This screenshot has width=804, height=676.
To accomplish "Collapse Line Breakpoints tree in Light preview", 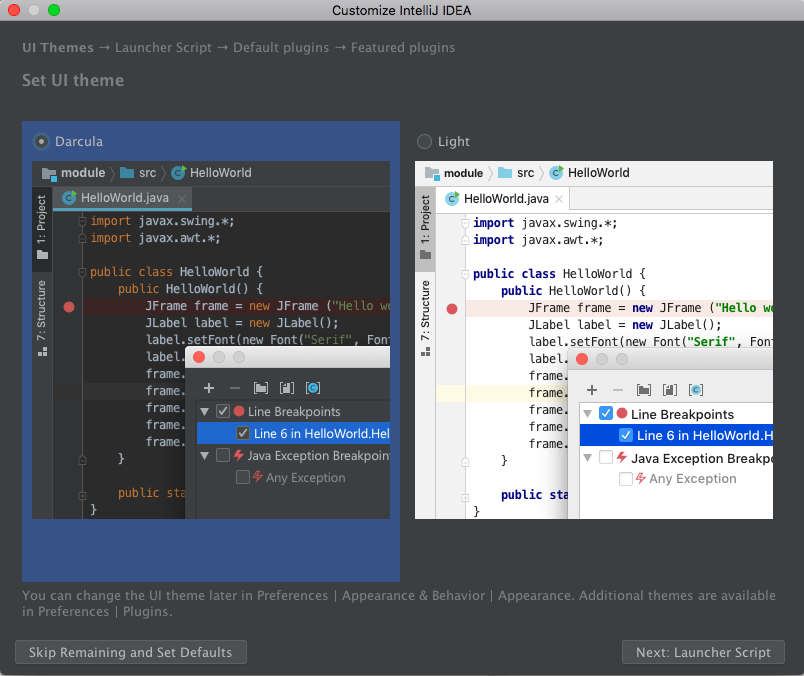I will 588,413.
